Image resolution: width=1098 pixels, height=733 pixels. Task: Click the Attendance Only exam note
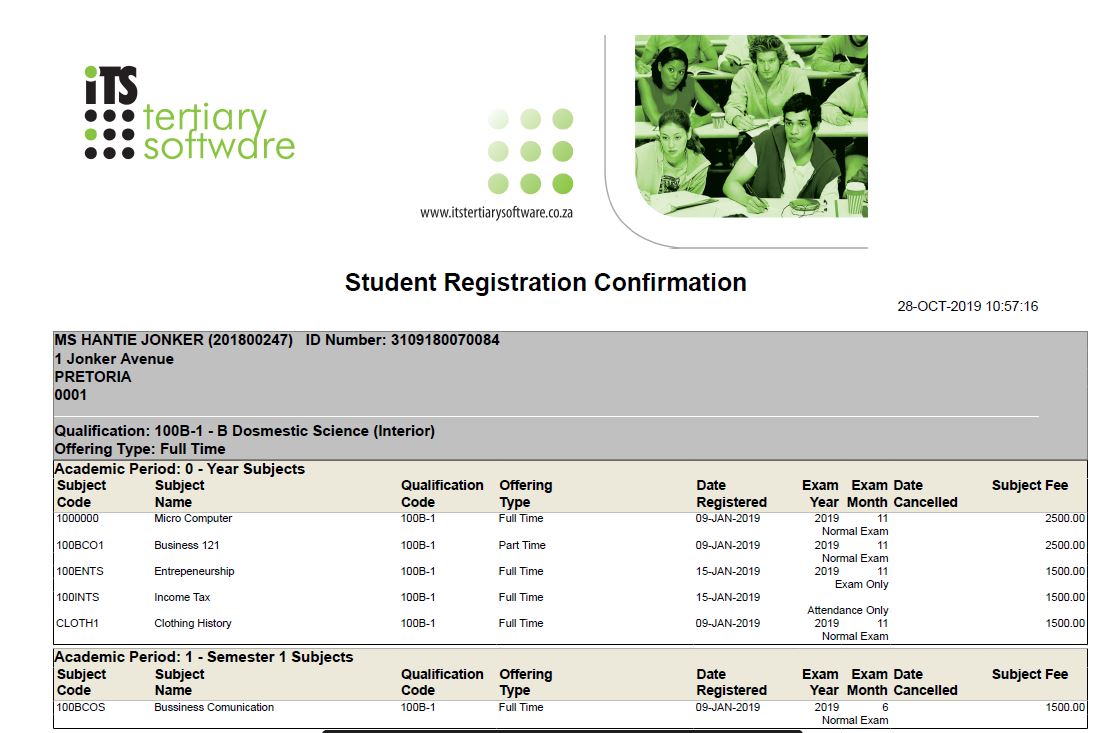pyautogui.click(x=847, y=610)
